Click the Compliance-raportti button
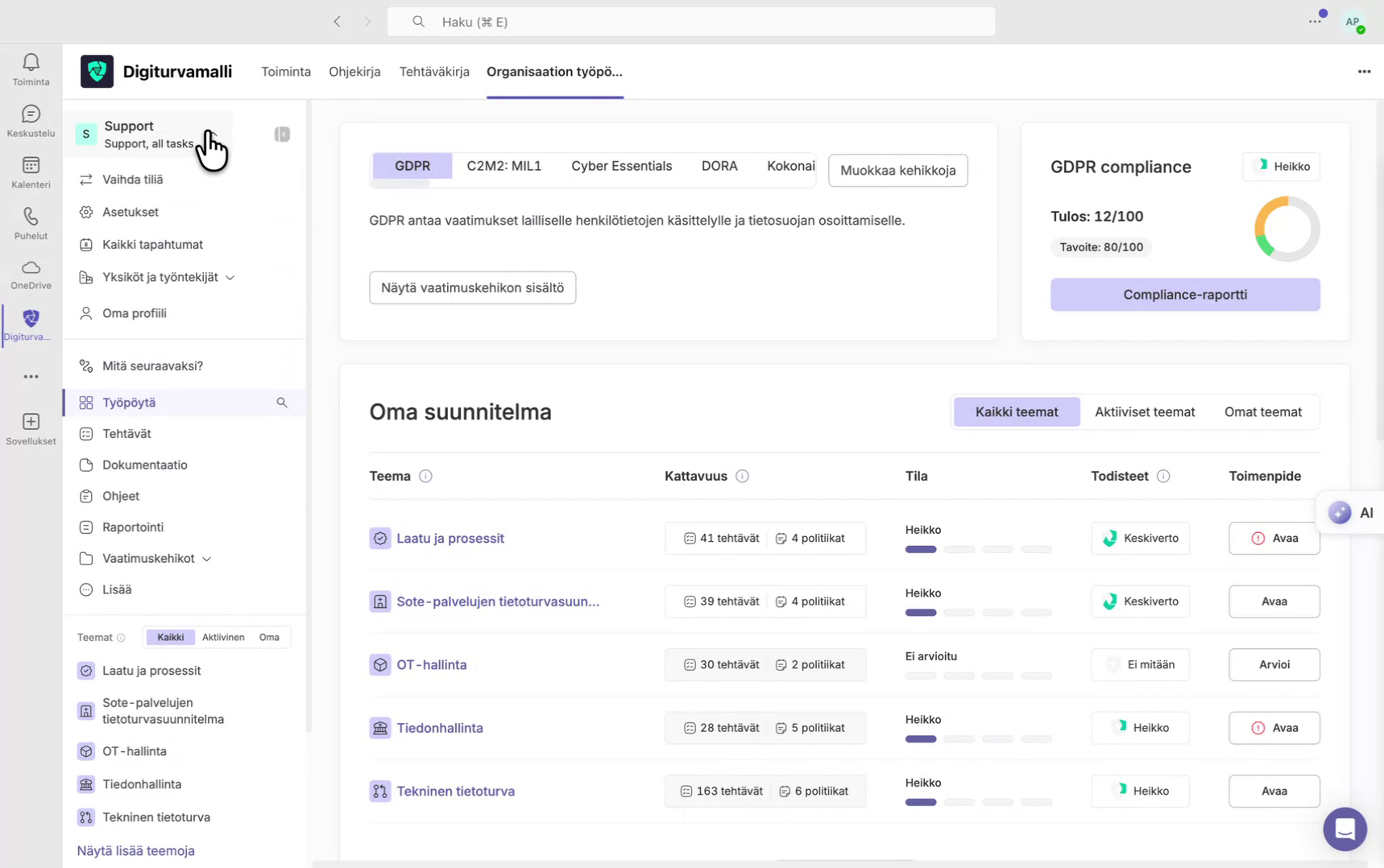1384x868 pixels. coord(1184,294)
